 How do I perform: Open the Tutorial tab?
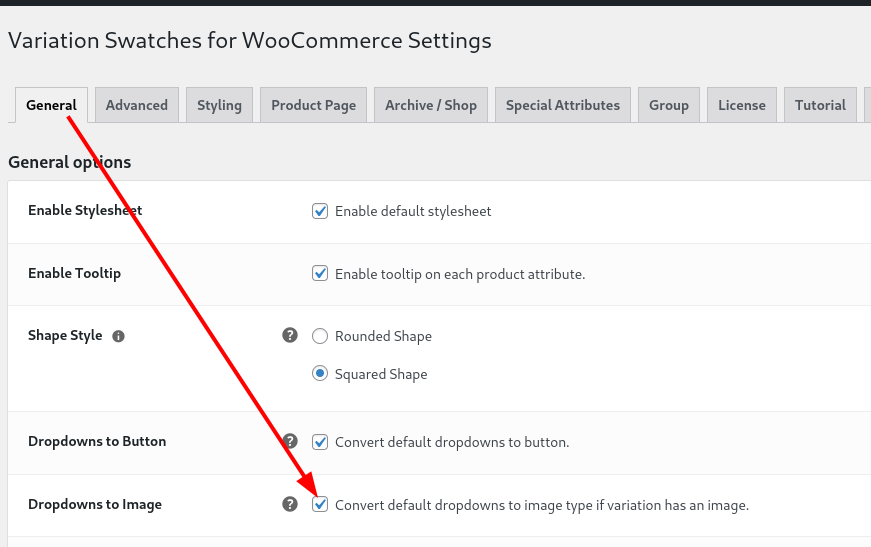point(820,105)
